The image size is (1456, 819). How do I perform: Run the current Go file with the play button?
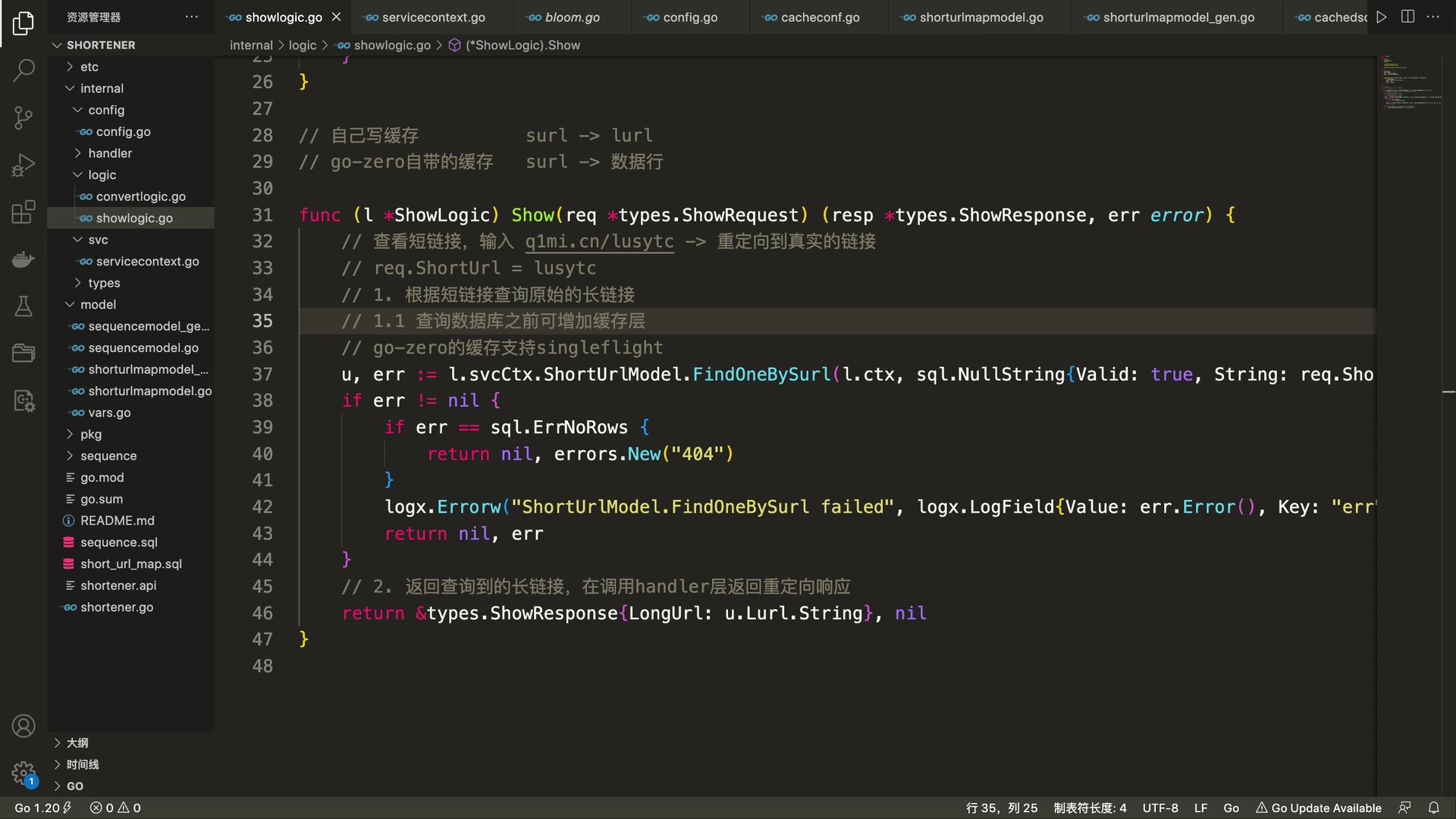click(x=1381, y=16)
